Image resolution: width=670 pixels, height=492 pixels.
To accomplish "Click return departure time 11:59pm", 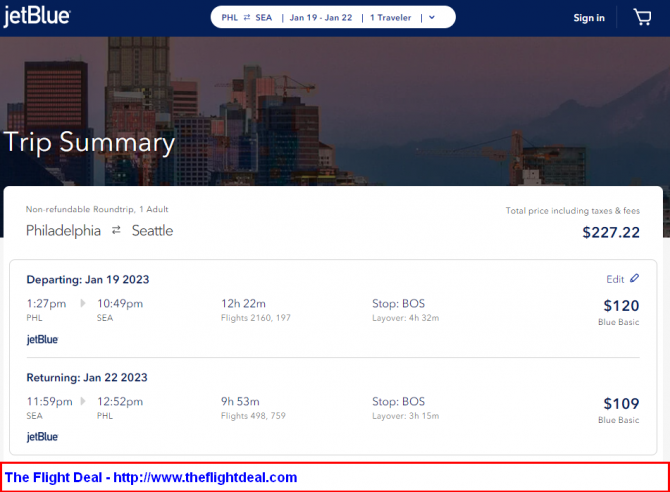I will pos(50,401).
